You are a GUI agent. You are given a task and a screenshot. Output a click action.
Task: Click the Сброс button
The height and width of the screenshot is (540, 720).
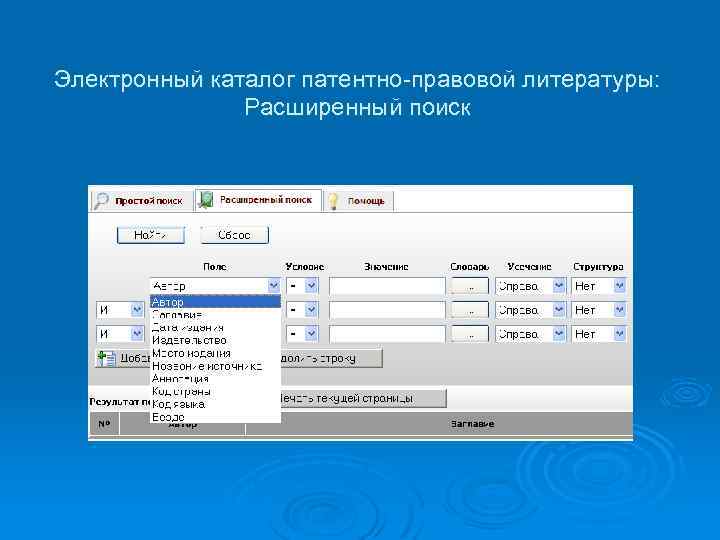(x=235, y=235)
